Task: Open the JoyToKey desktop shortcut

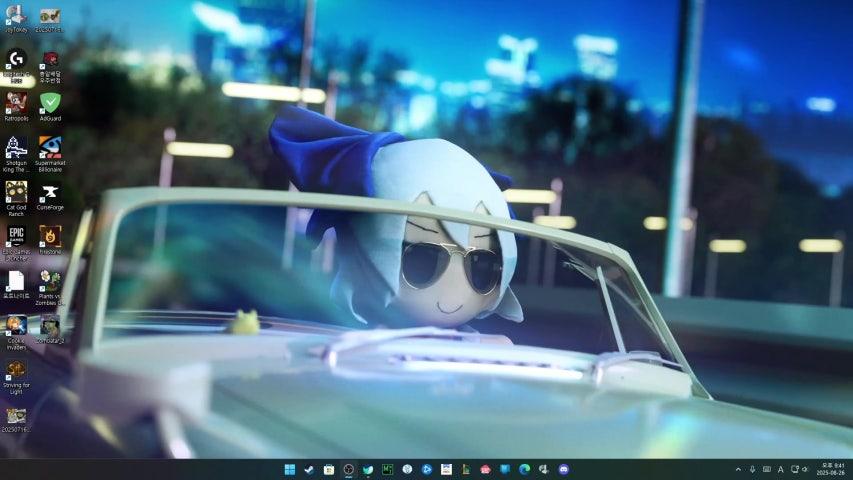Action: pyautogui.click(x=16, y=19)
